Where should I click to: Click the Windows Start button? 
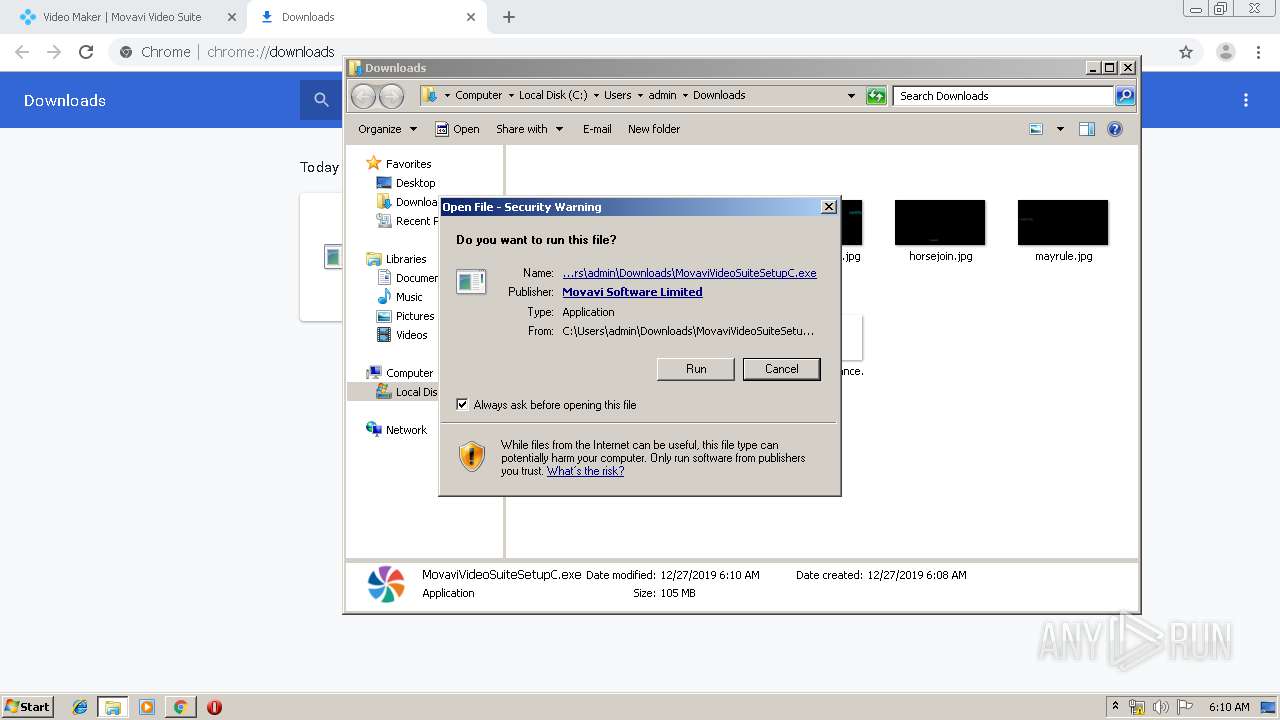coord(28,706)
